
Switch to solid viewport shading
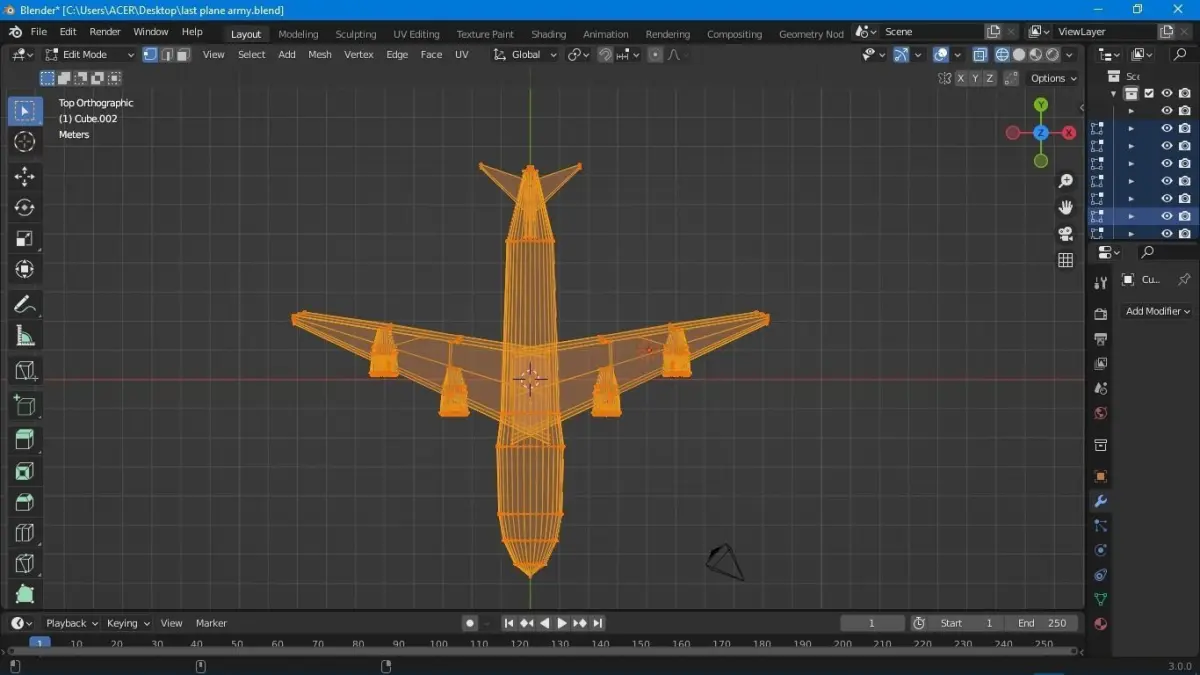1019,55
